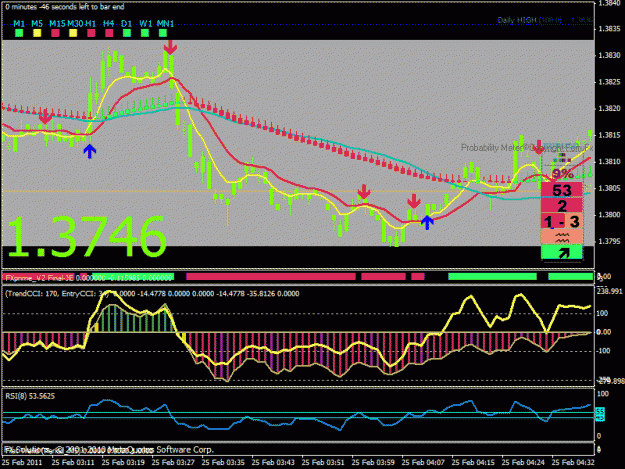625x469 pixels.
Task: Click the green signal square under D1
Action: coord(127,33)
